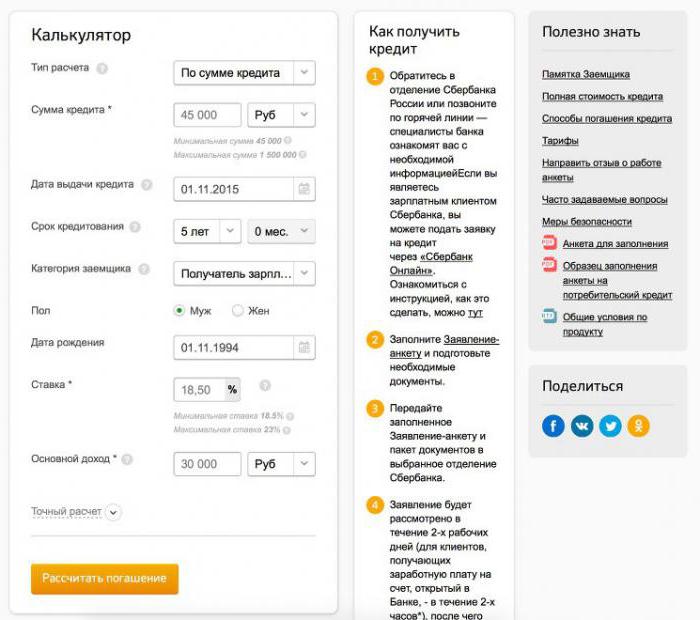Select the Муж radio button
Viewport: 700px width, 620px height.
[x=179, y=310]
